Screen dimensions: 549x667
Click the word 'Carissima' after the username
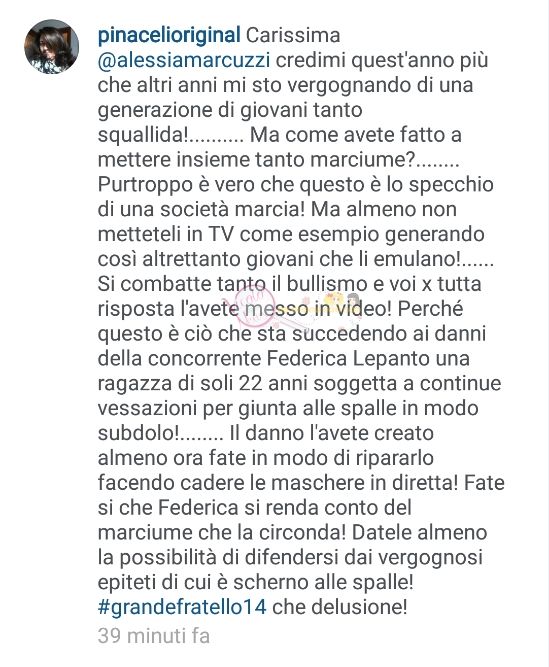point(293,36)
